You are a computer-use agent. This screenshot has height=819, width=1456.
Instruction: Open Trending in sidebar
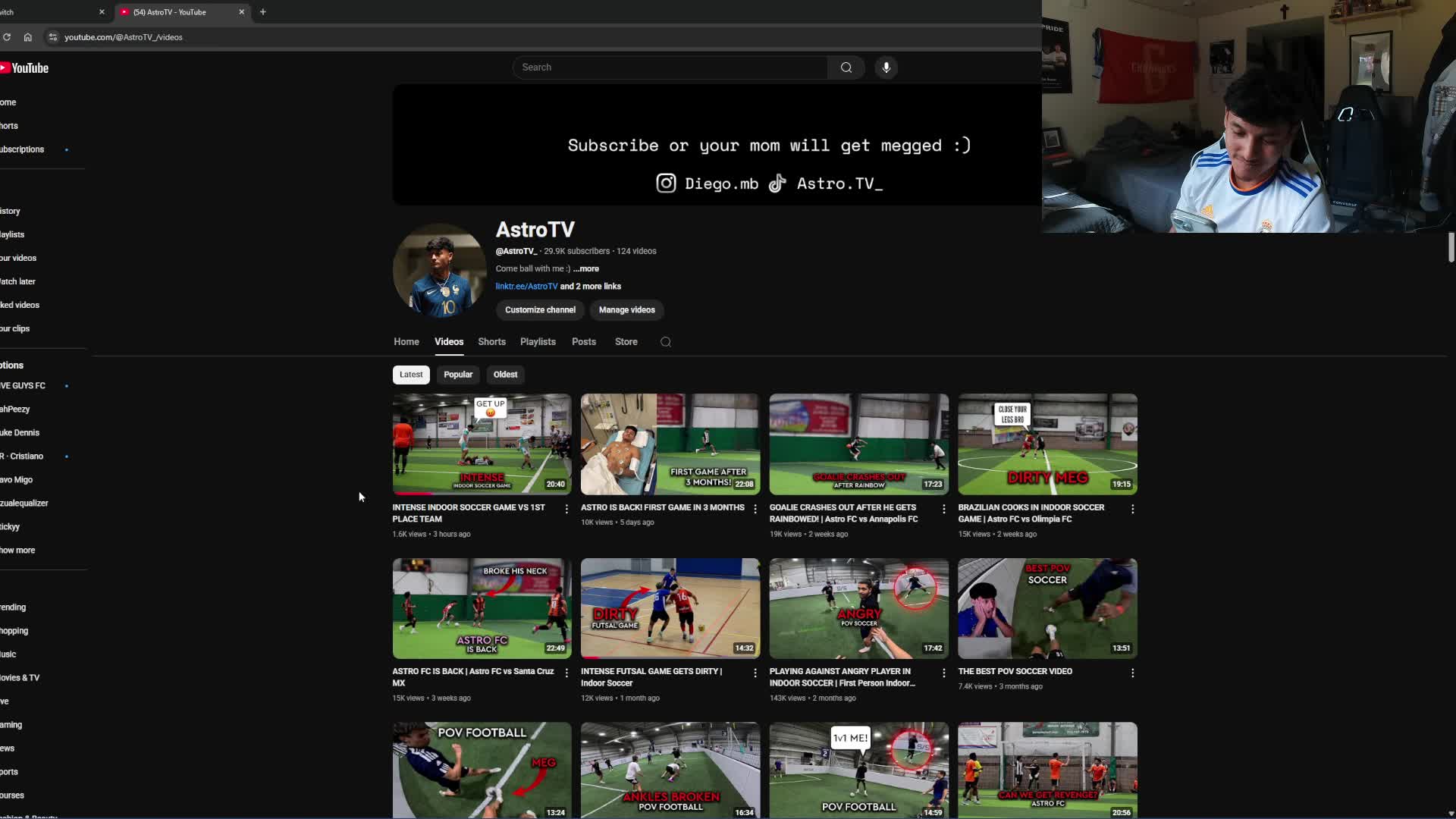click(x=14, y=607)
